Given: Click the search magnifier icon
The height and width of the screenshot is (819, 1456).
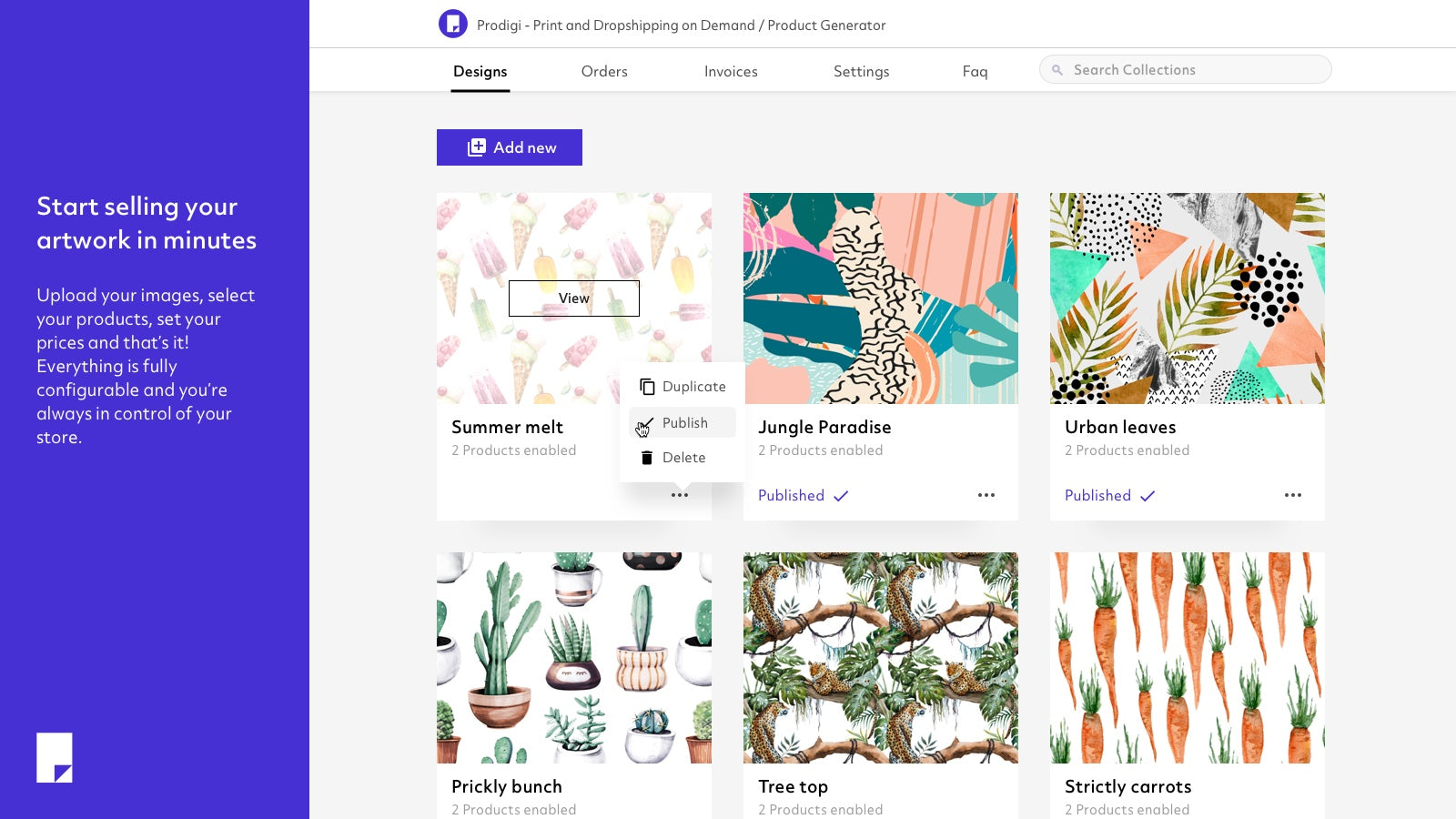Looking at the screenshot, I should [x=1057, y=70].
